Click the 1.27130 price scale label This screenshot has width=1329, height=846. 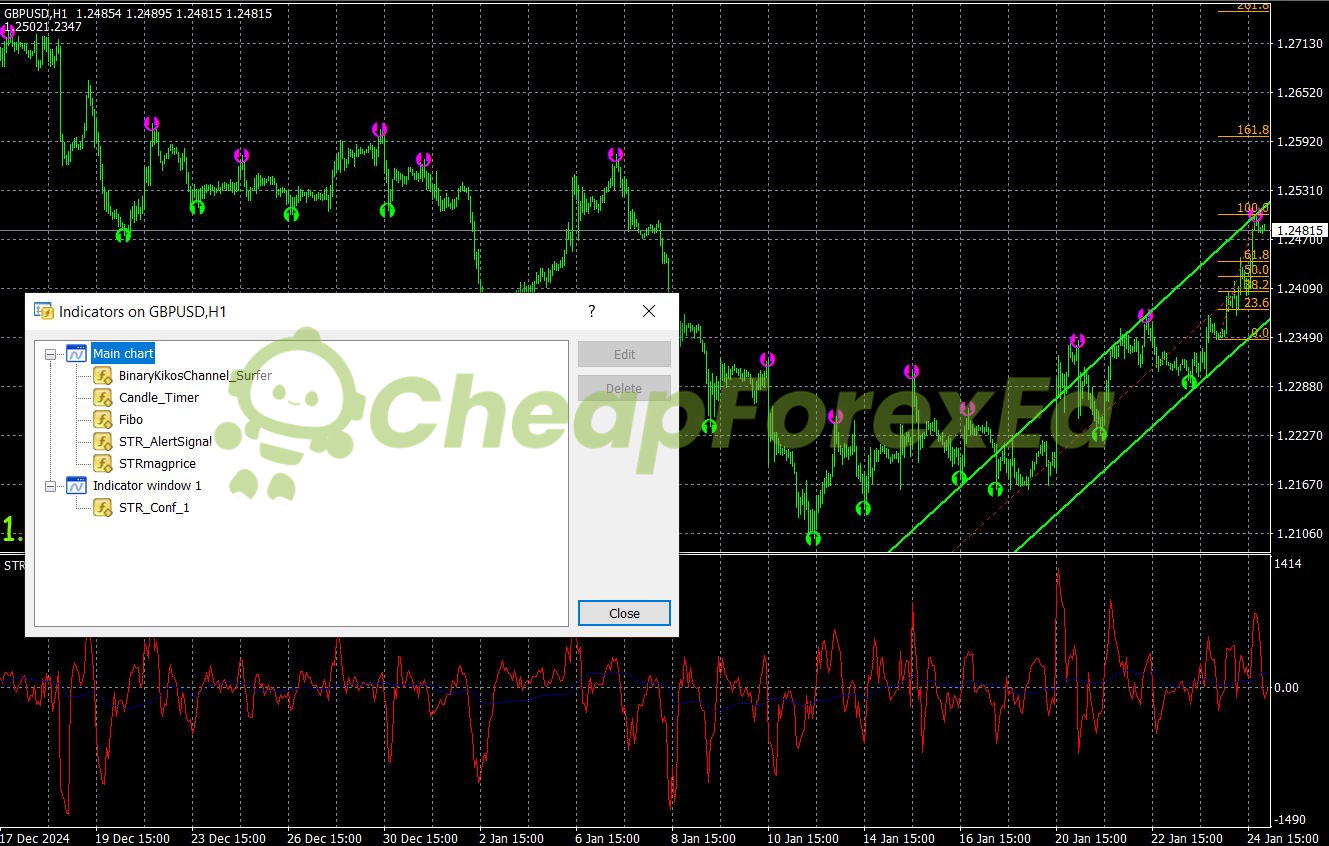pos(1300,43)
